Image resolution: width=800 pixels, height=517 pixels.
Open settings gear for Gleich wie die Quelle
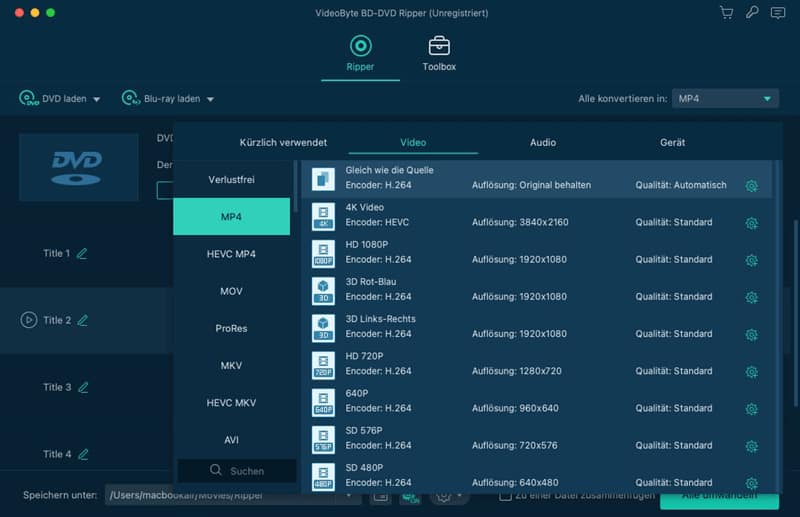pyautogui.click(x=751, y=186)
